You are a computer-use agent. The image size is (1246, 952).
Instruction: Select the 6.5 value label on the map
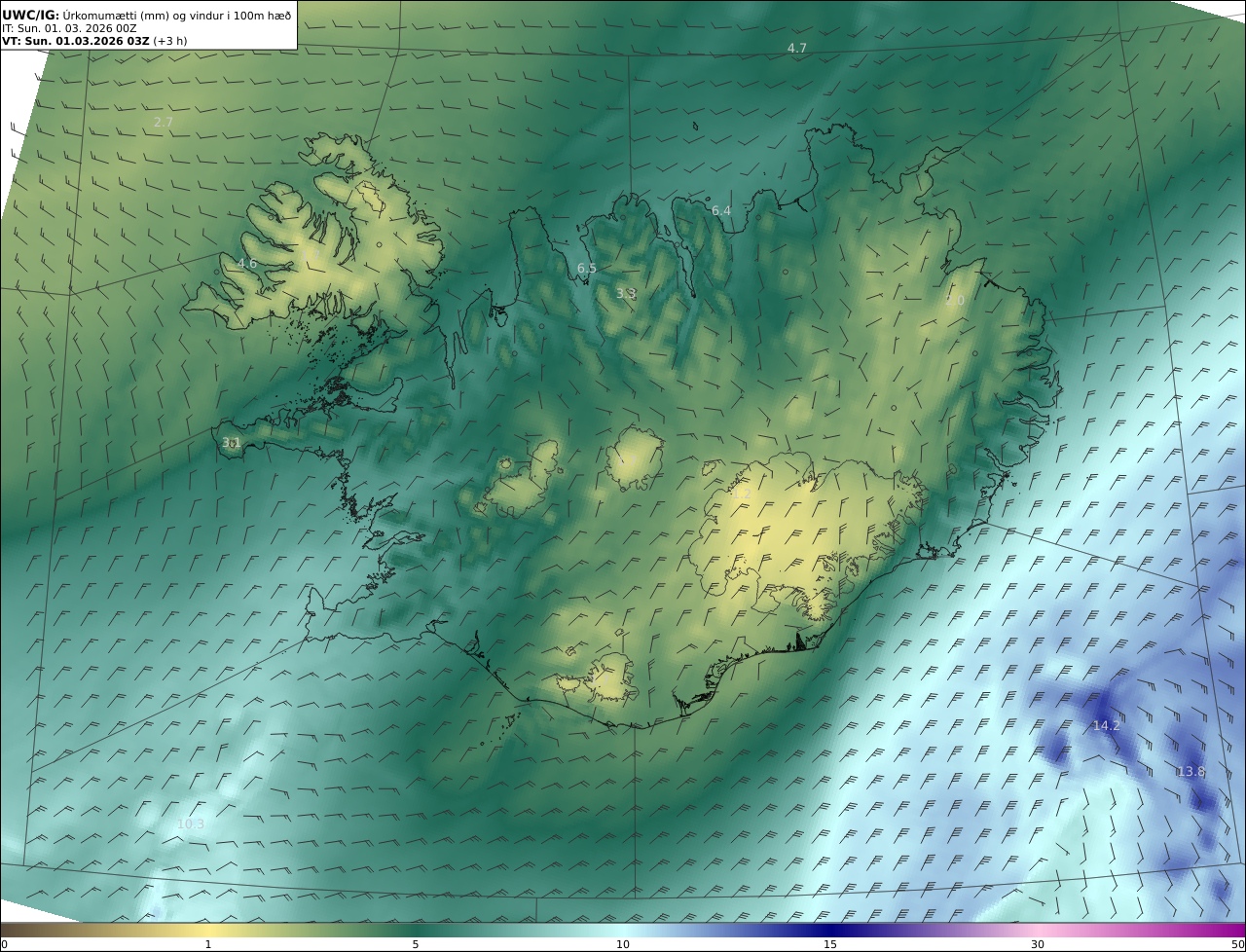click(587, 268)
